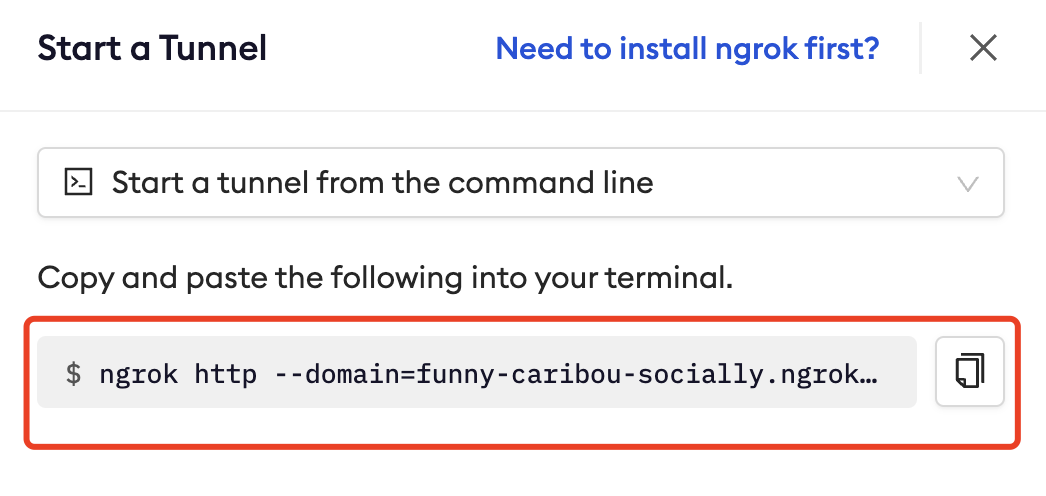This screenshot has width=1046, height=496.
Task: Click the terminal prompt icon in the dropdown
Action: coord(78,182)
